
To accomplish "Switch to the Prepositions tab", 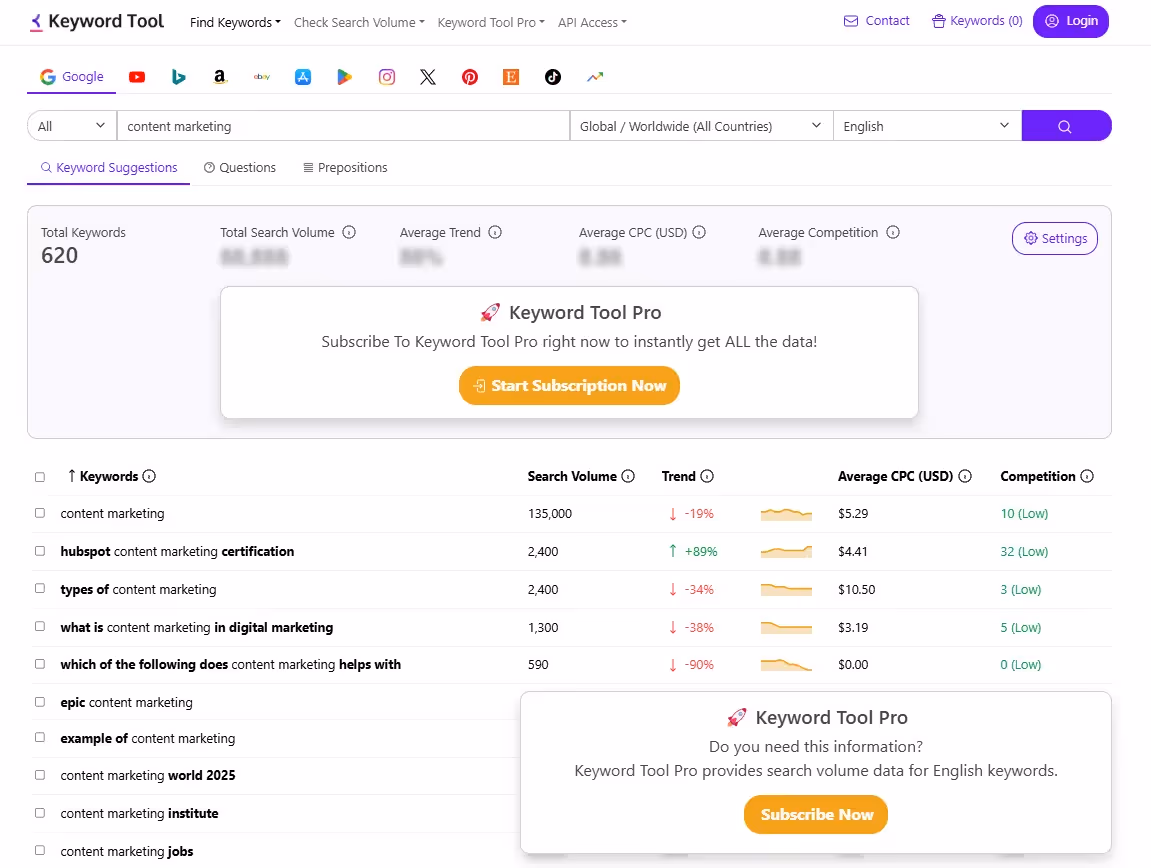I will (x=345, y=167).
